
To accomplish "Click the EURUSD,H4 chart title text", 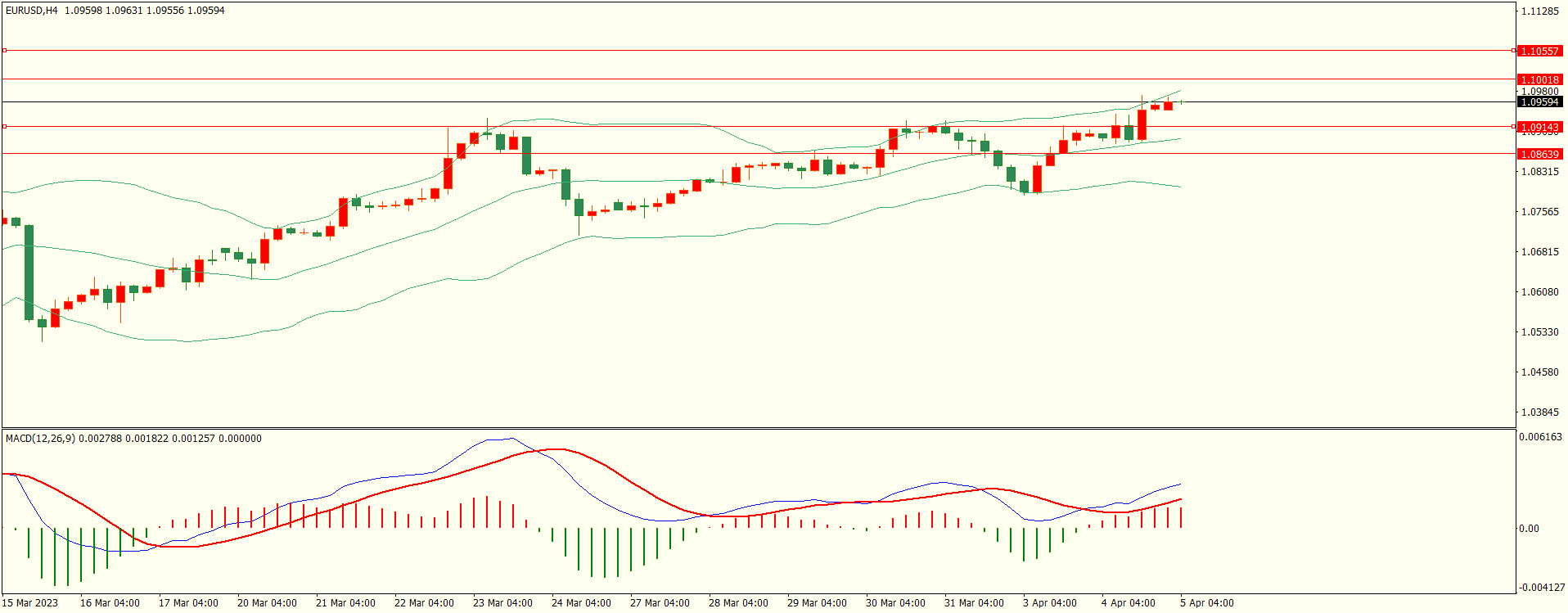I will click(x=32, y=11).
